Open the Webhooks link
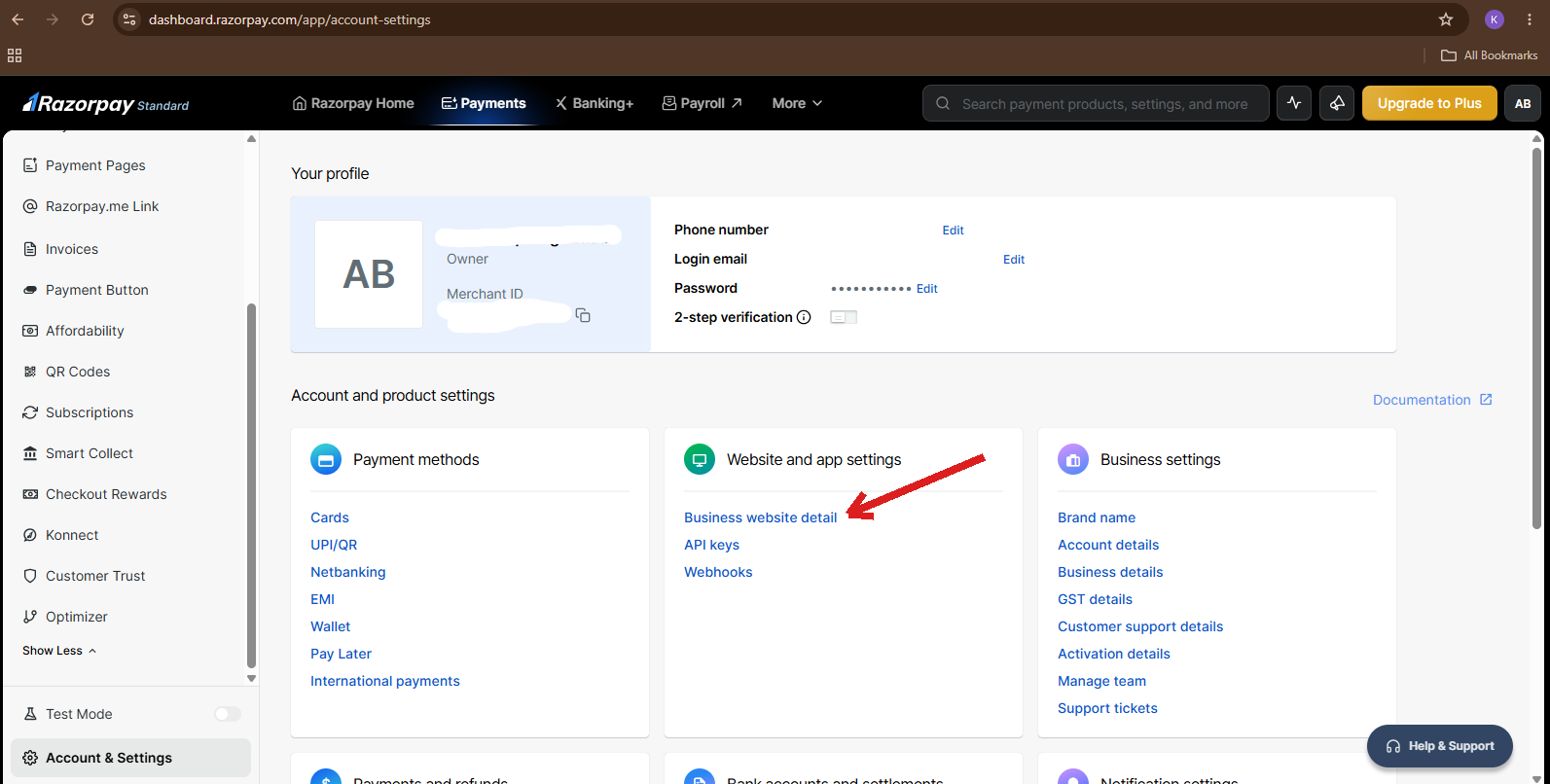Image resolution: width=1550 pixels, height=784 pixels. tap(718, 572)
